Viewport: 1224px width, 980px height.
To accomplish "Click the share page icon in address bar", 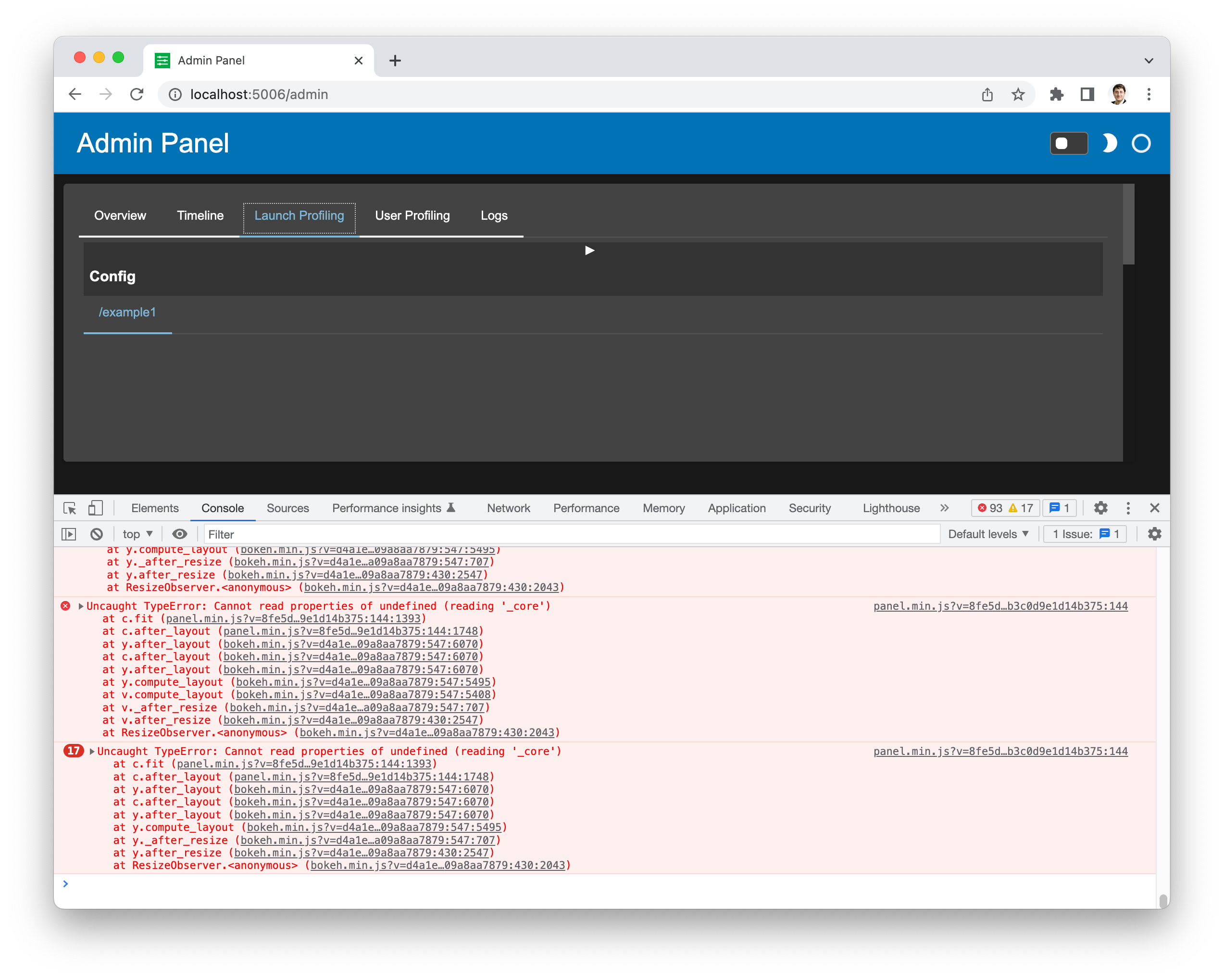I will coord(987,95).
